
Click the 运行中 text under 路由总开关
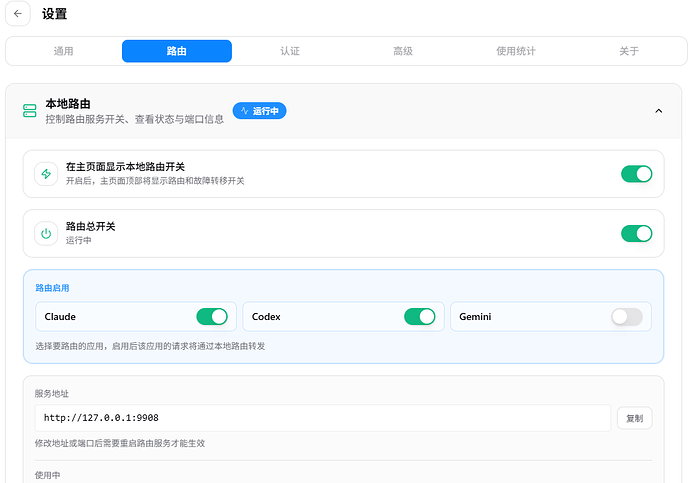click(79, 240)
